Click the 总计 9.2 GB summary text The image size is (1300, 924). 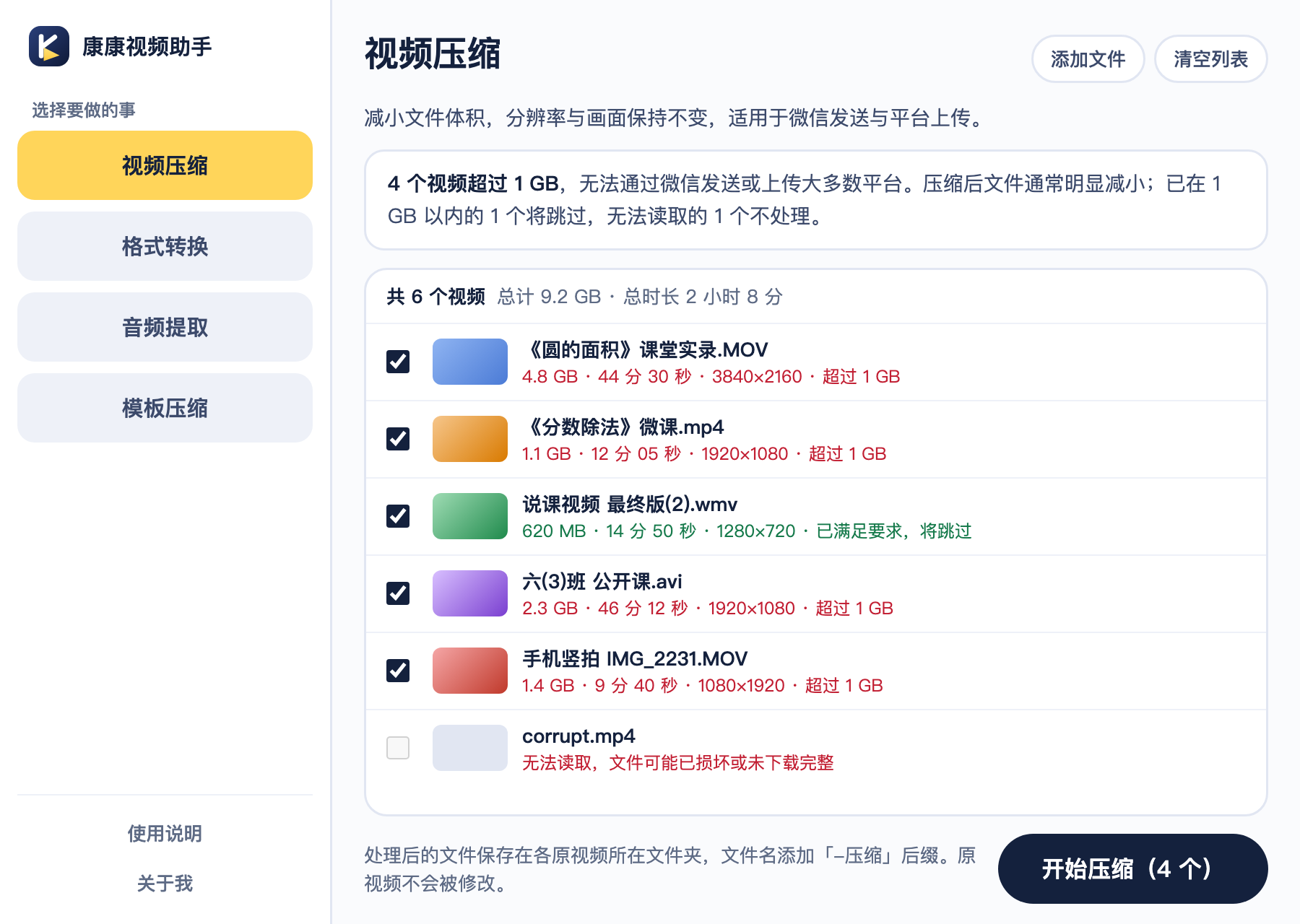[549, 297]
